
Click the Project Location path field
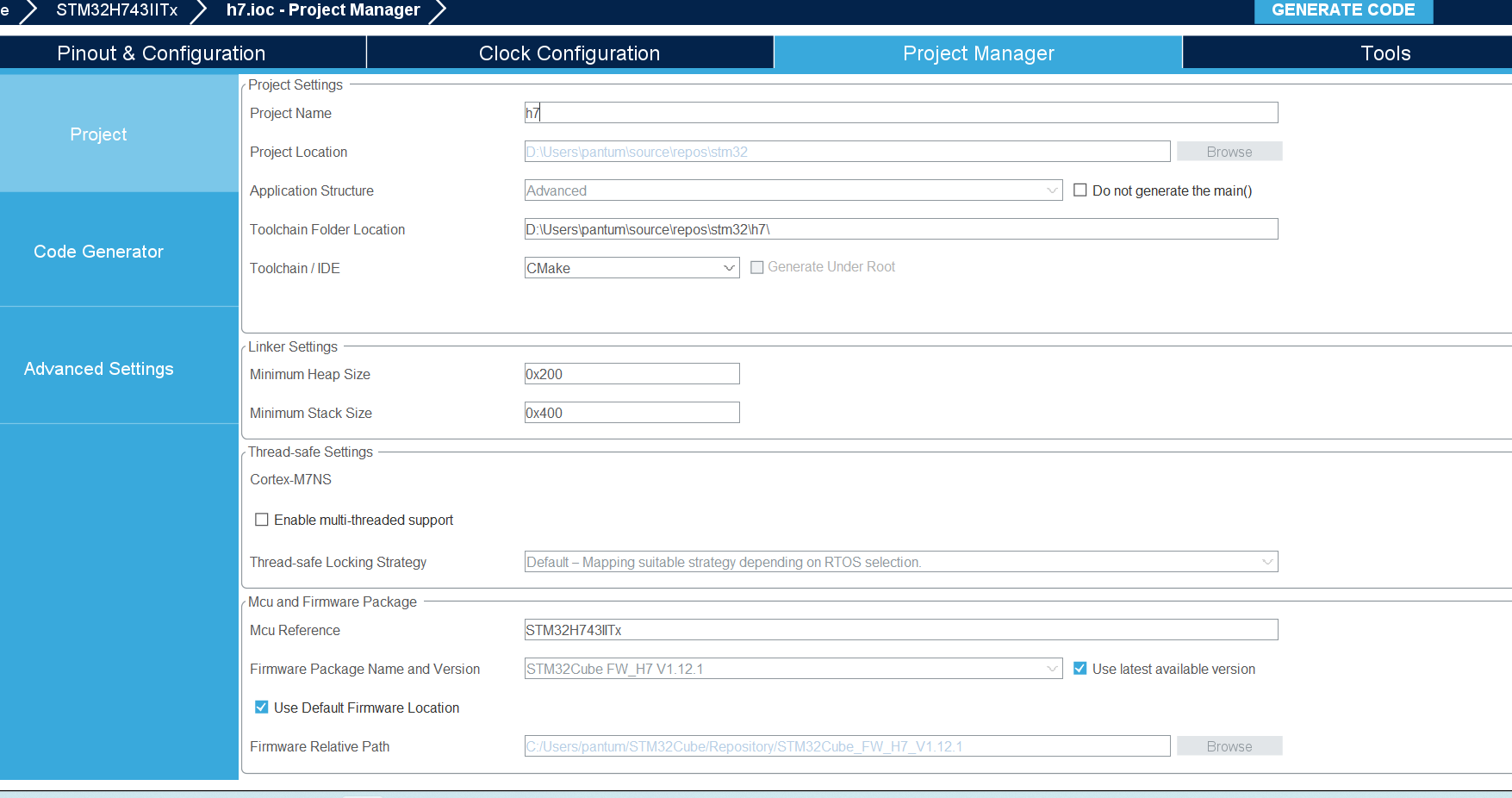click(847, 152)
